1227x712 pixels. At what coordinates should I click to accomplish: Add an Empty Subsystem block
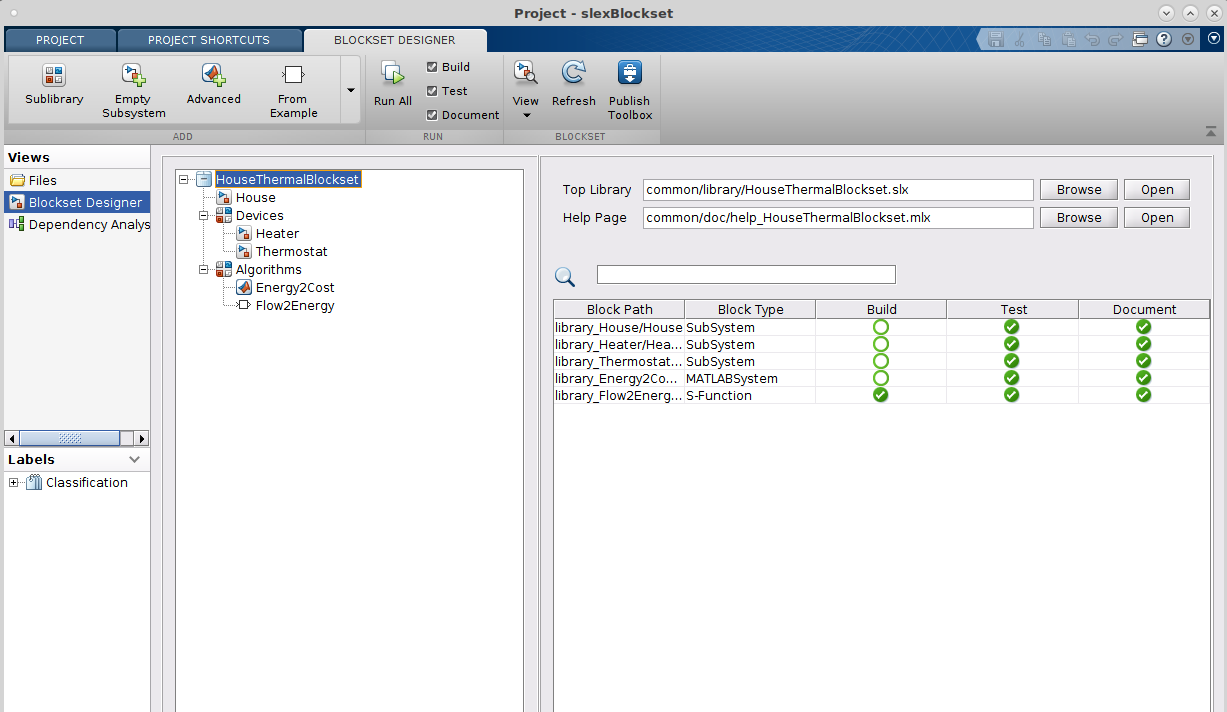(133, 76)
